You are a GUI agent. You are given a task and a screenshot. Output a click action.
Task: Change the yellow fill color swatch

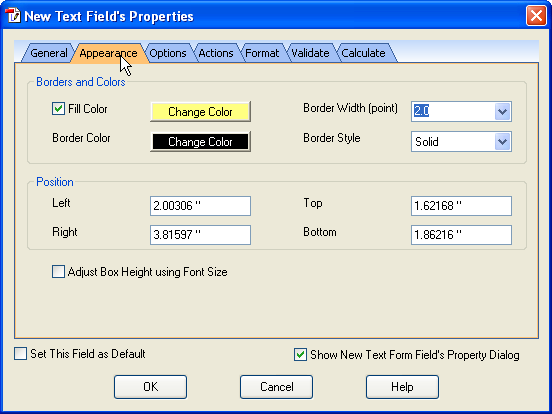point(200,112)
